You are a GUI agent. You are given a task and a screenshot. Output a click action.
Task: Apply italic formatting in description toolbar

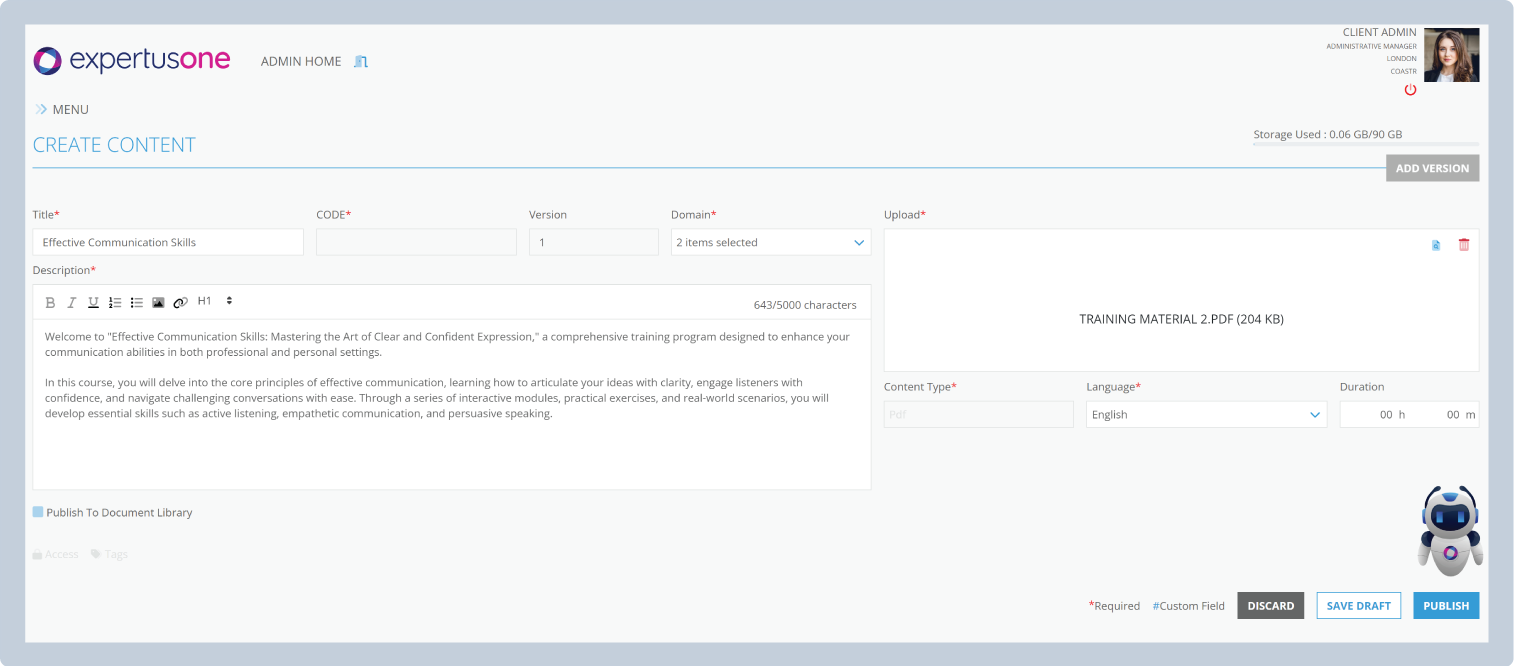click(x=72, y=302)
